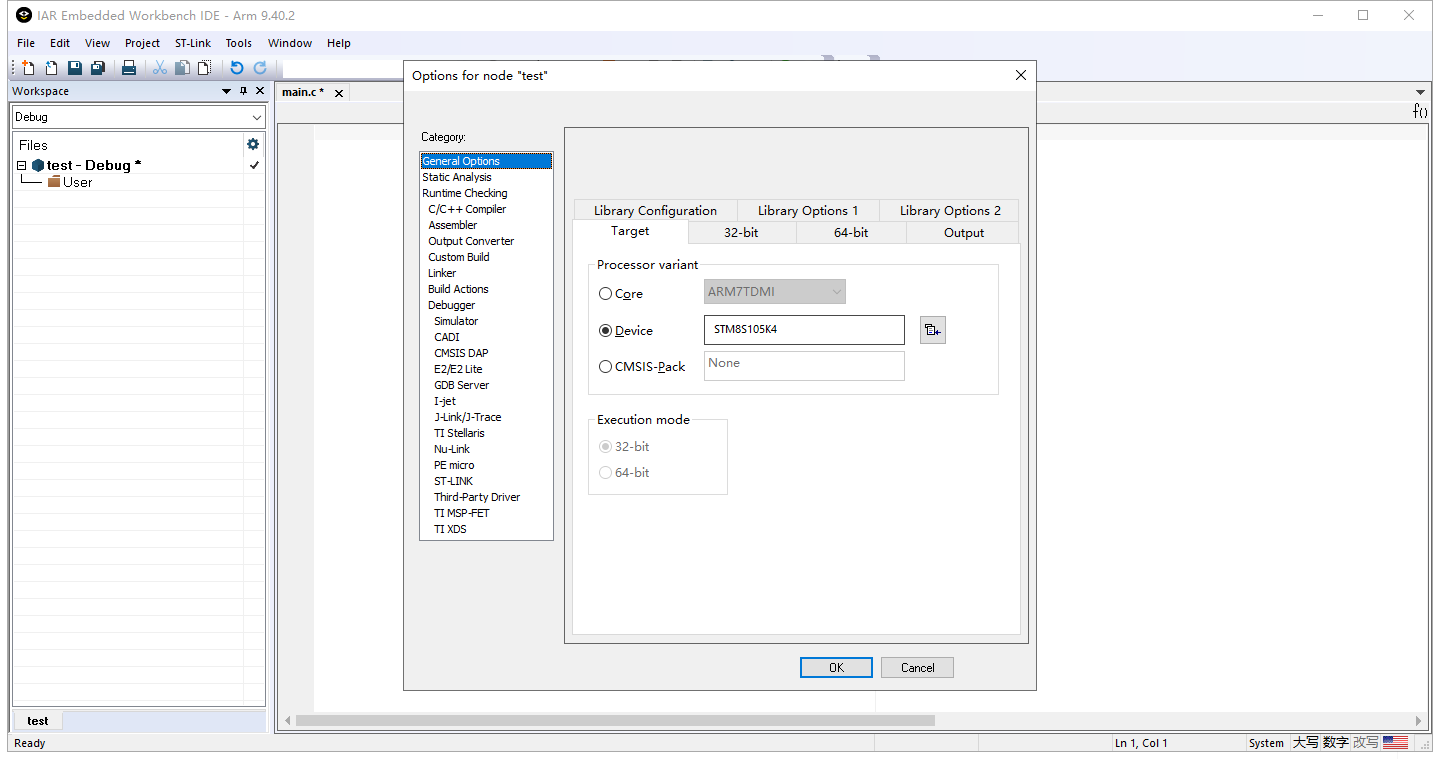
Task: Click the Save toolbar icon
Action: coord(75,68)
